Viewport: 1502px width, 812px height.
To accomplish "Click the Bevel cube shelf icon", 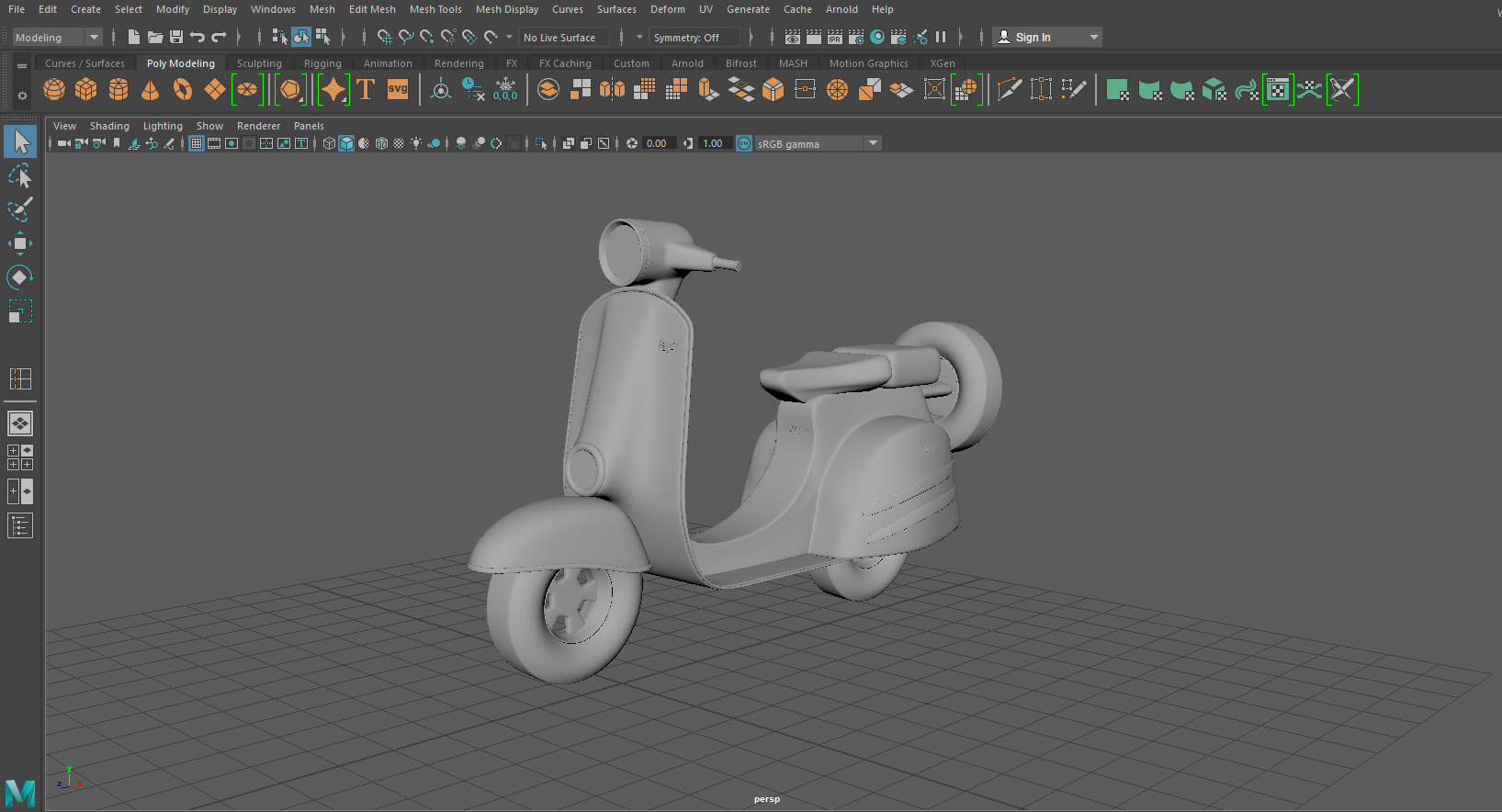I will [774, 89].
